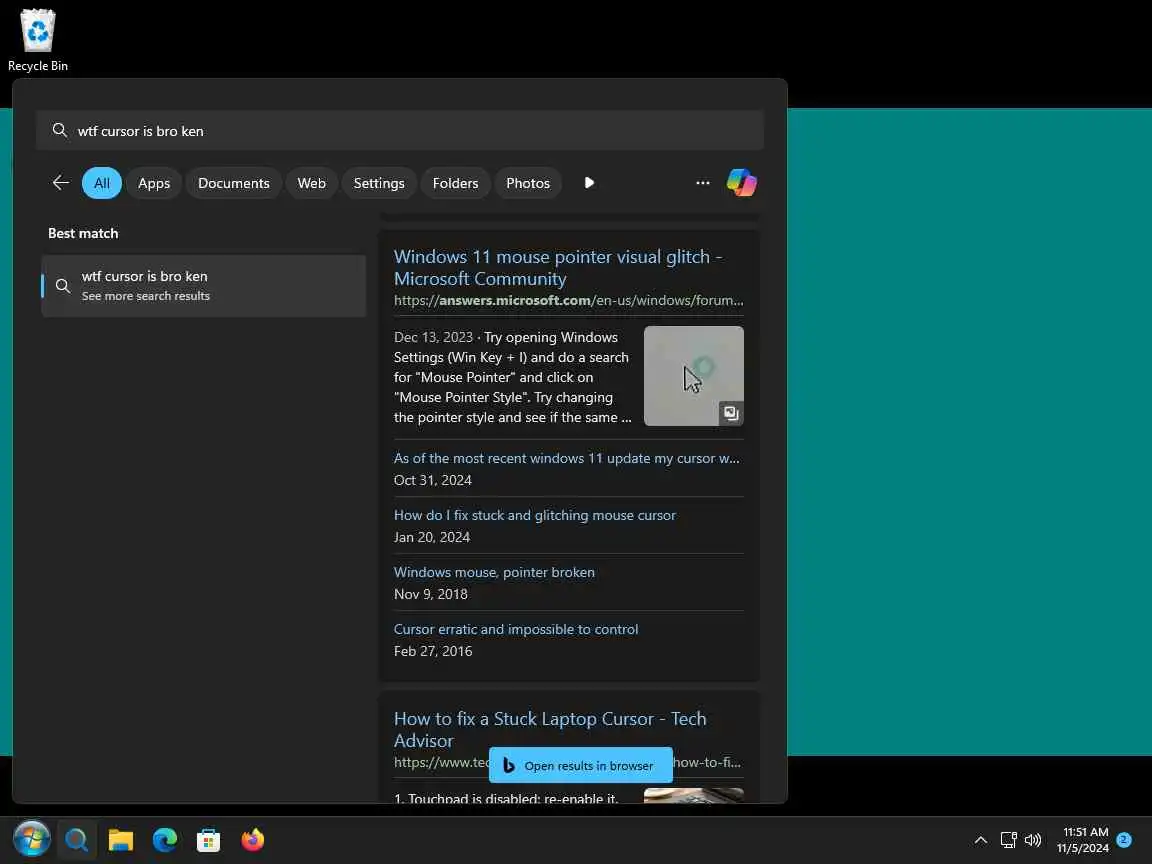Switch to the Web filter tab

[312, 183]
